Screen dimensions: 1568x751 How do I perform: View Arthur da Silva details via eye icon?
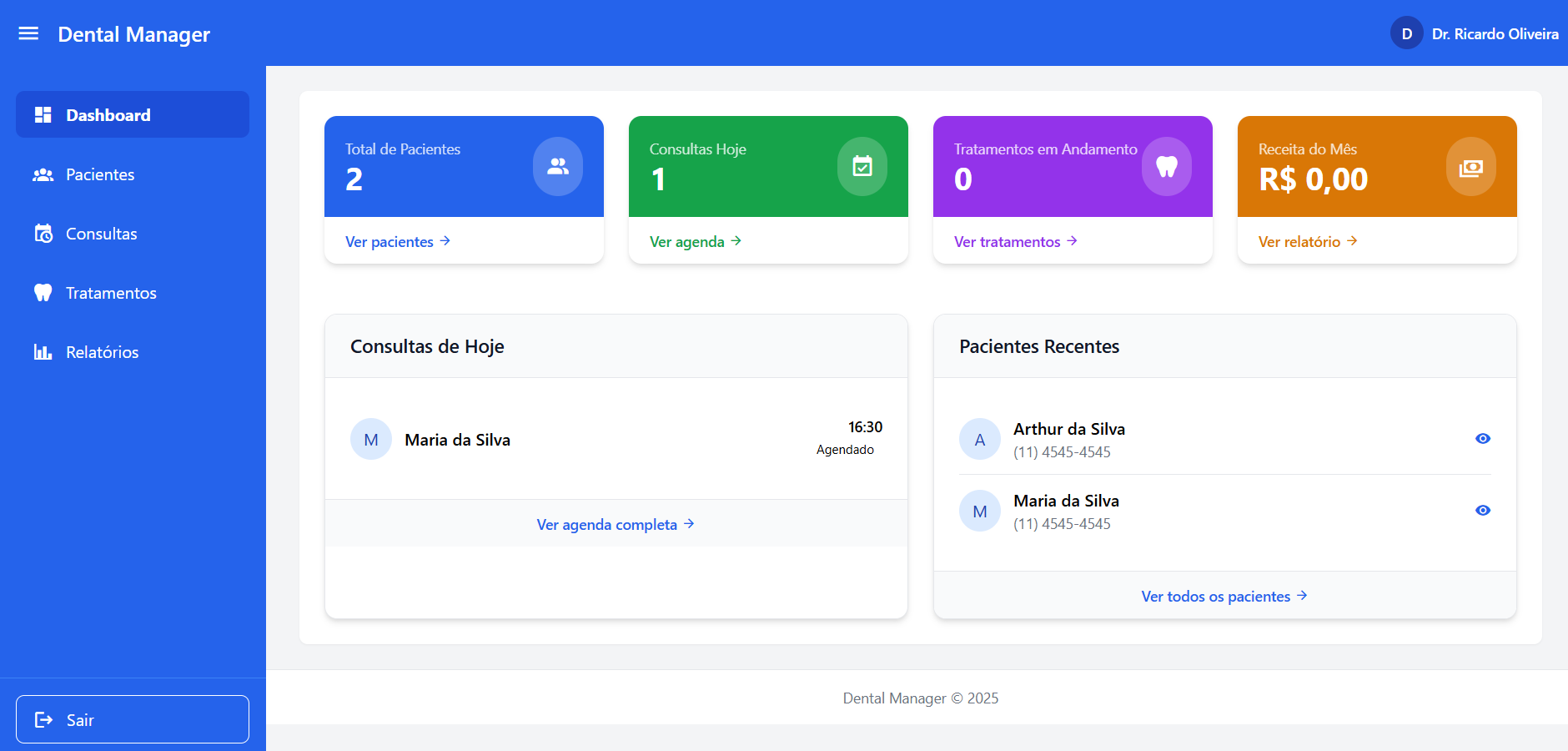click(1482, 439)
